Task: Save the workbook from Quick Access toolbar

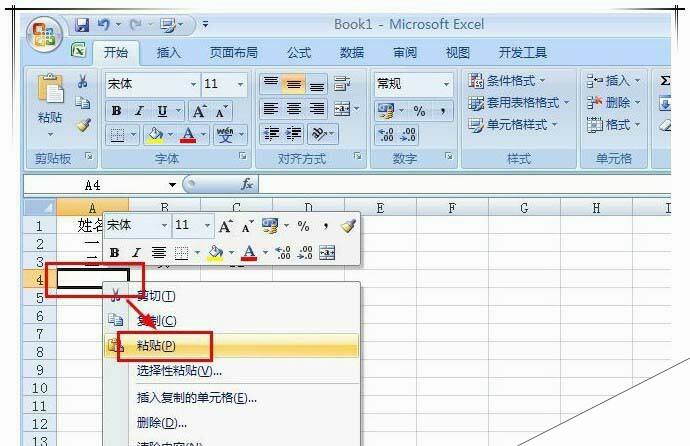Action: click(82, 25)
